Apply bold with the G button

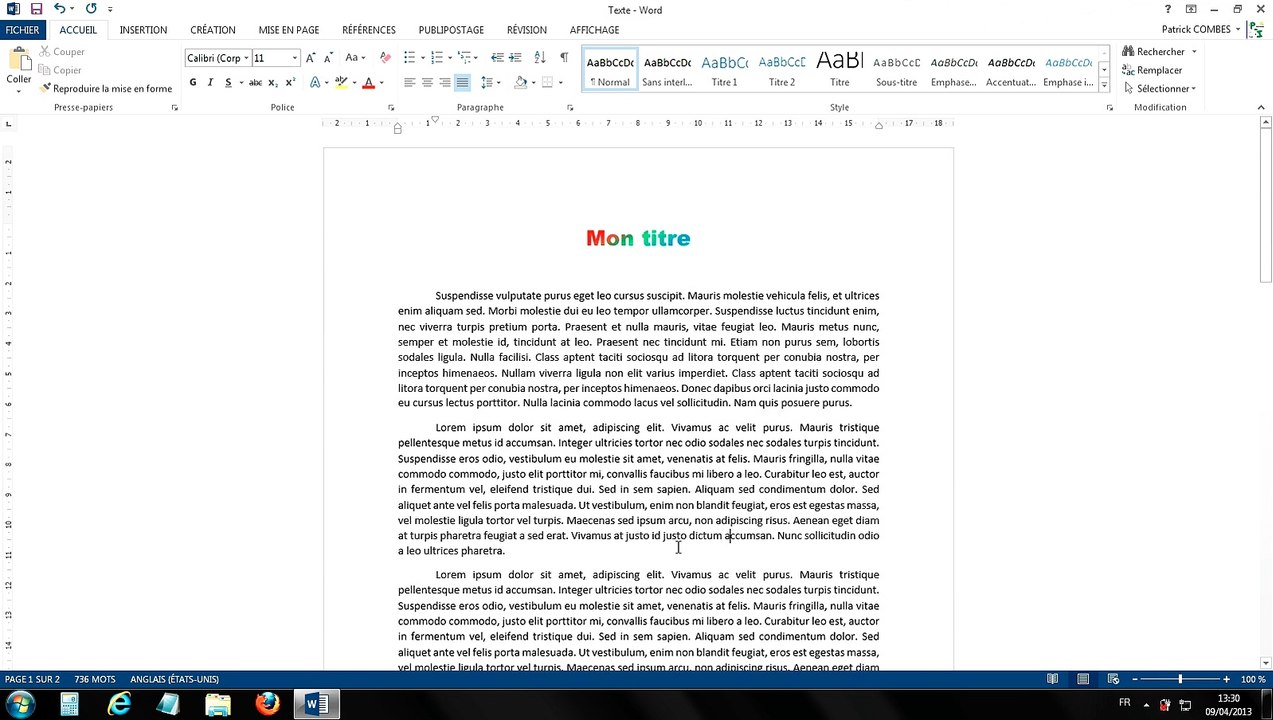(193, 82)
